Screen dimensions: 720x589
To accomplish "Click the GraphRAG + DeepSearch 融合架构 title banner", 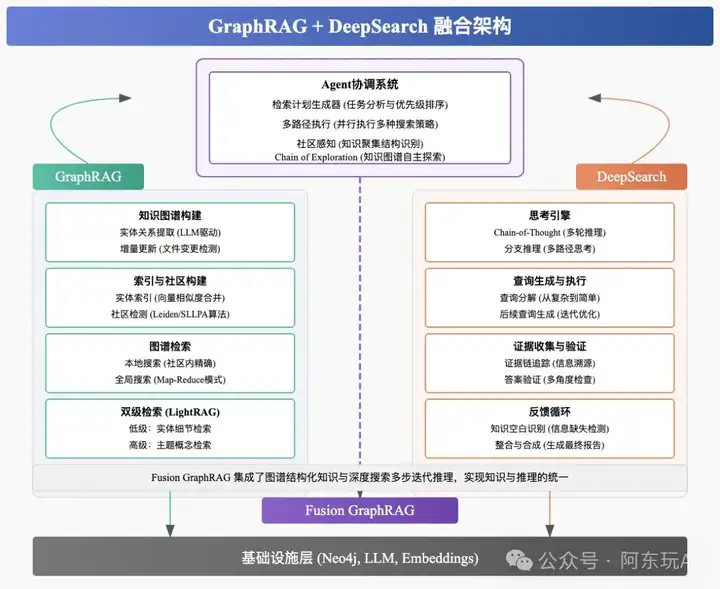I will pos(360,26).
